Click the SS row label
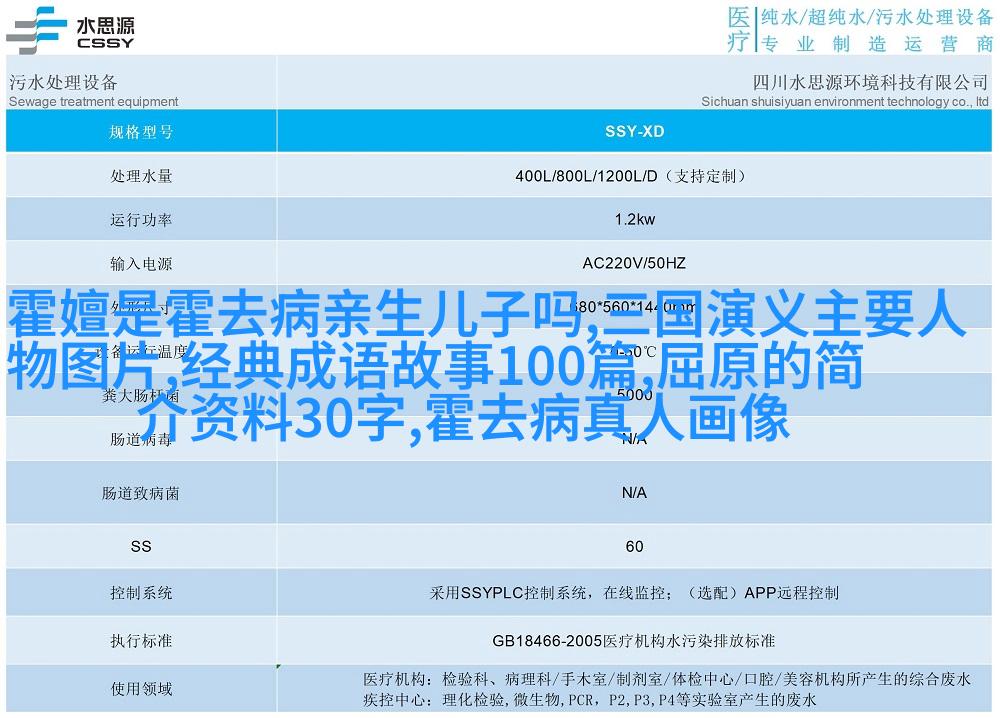The image size is (1000, 718). click(141, 546)
